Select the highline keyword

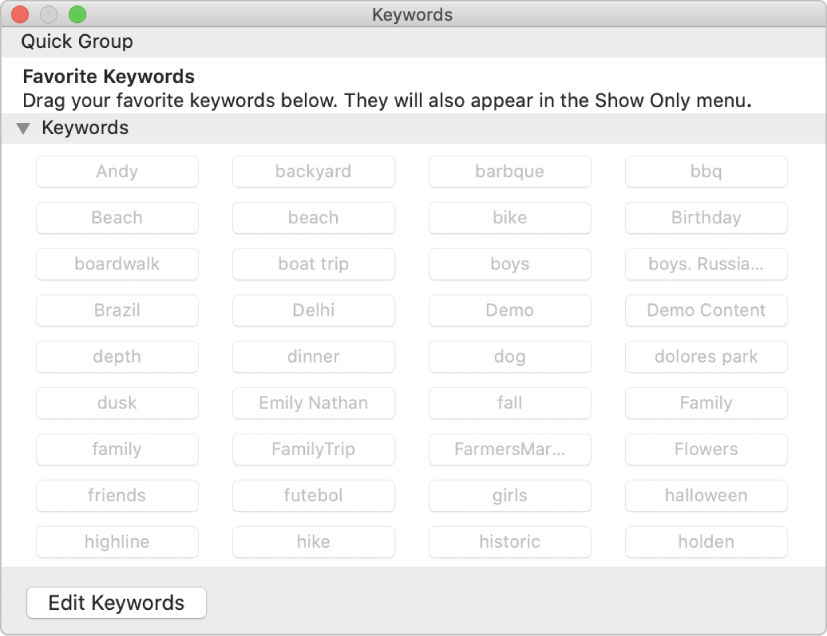tap(117, 543)
